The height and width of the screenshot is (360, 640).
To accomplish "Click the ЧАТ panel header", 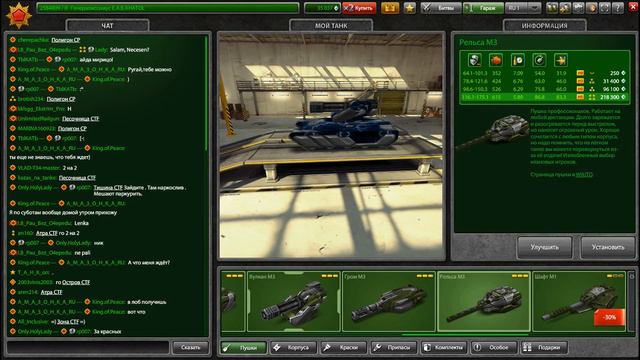I will [x=107, y=25].
